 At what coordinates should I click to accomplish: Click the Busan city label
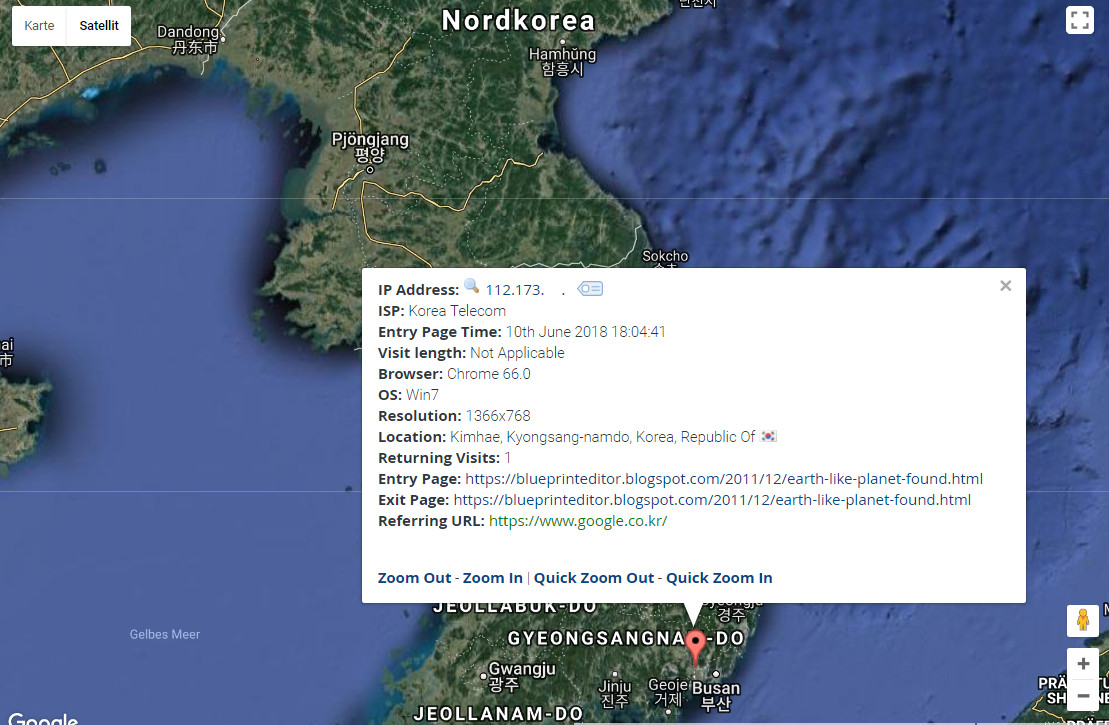coord(716,696)
